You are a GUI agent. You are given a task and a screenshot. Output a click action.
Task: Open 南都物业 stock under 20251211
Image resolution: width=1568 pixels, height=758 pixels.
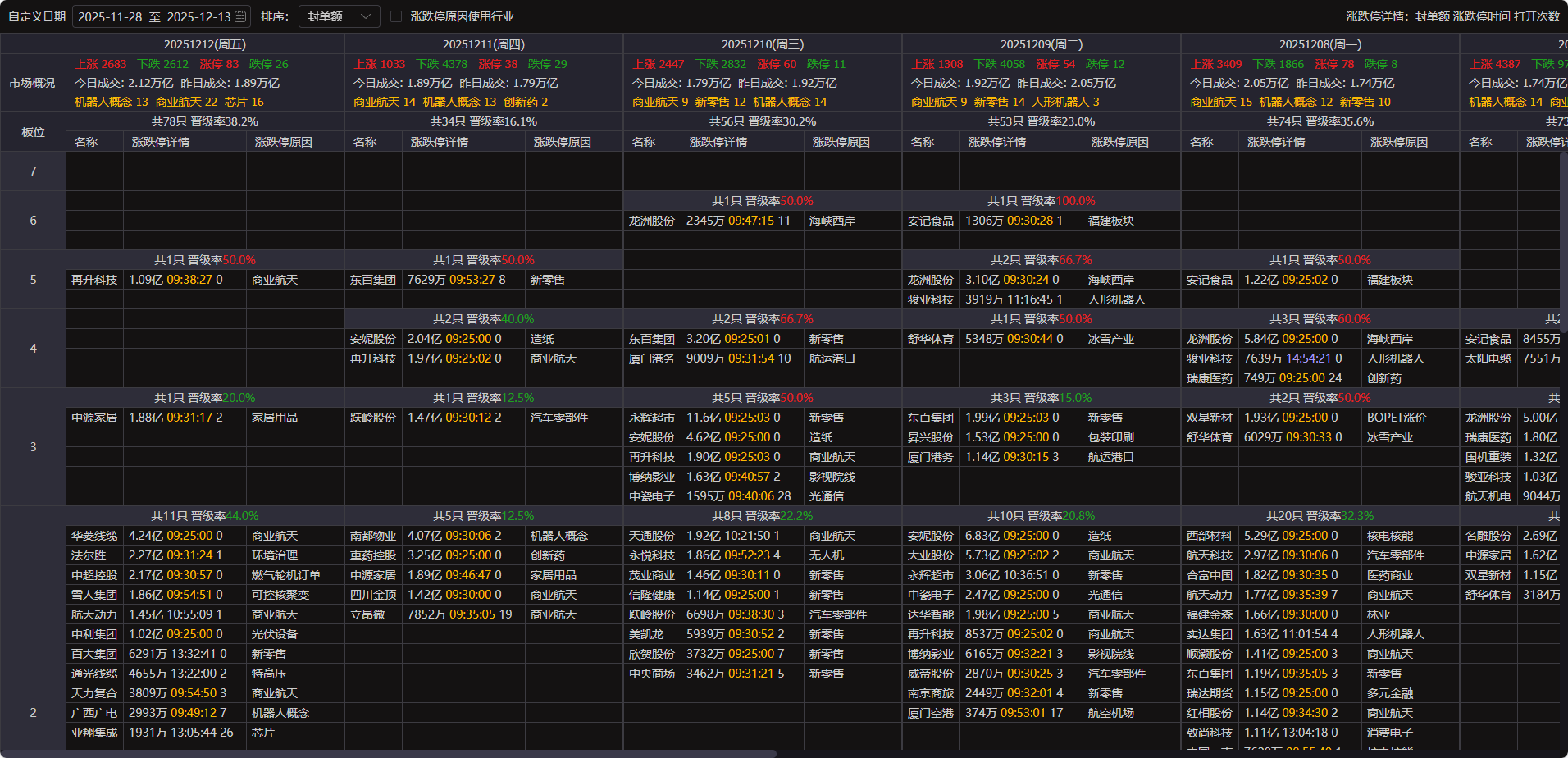point(373,536)
